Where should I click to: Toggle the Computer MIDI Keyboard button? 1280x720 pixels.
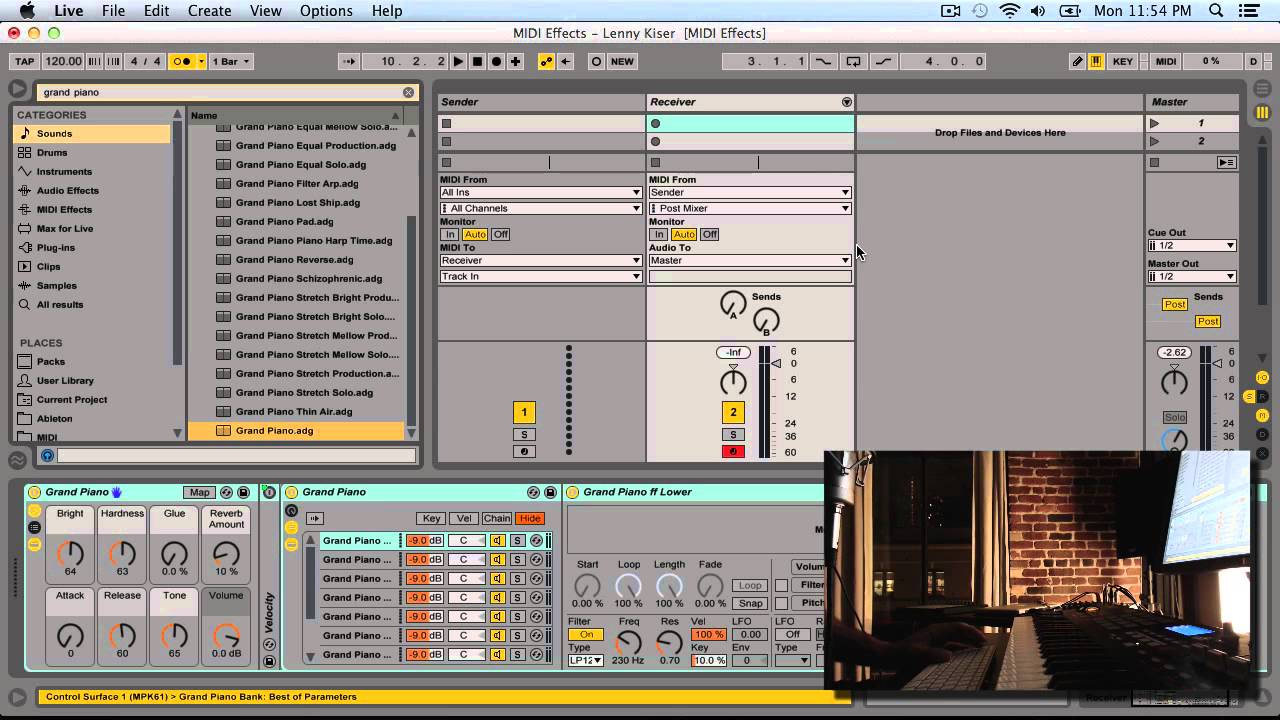click(x=1096, y=61)
